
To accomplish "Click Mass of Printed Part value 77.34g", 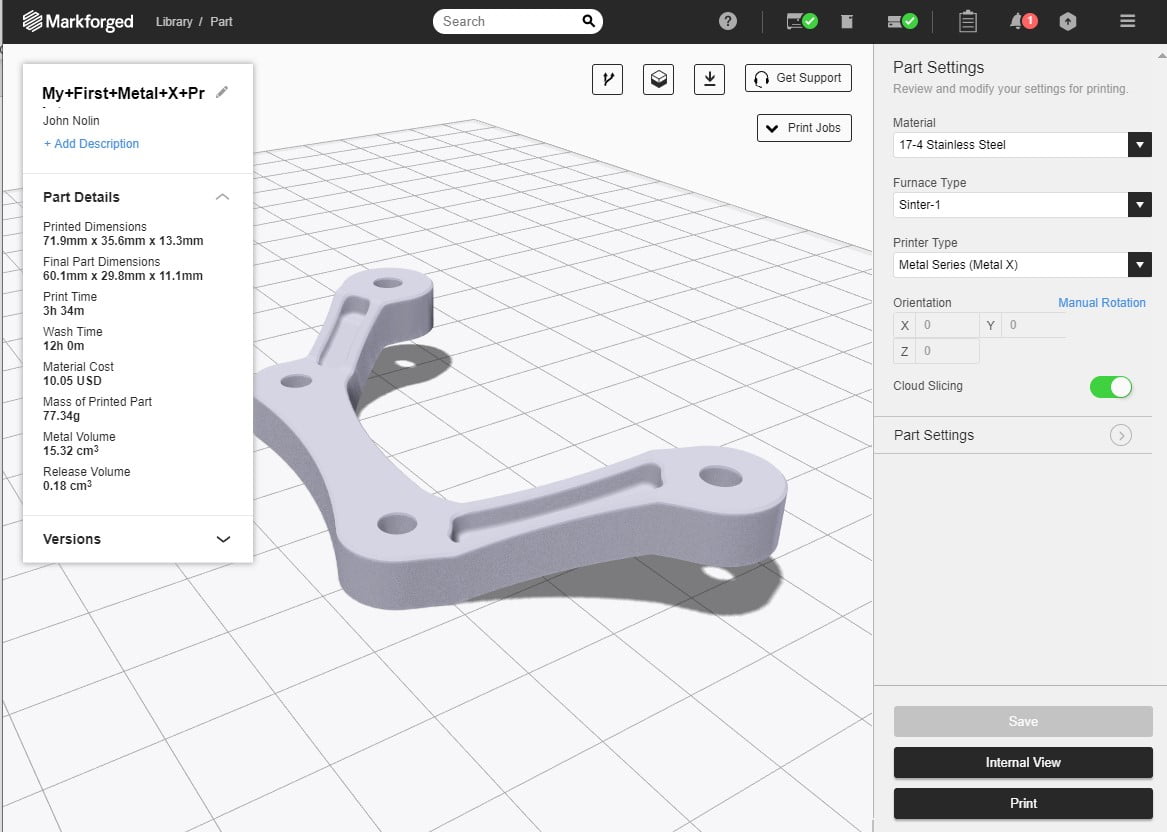I will pos(61,416).
